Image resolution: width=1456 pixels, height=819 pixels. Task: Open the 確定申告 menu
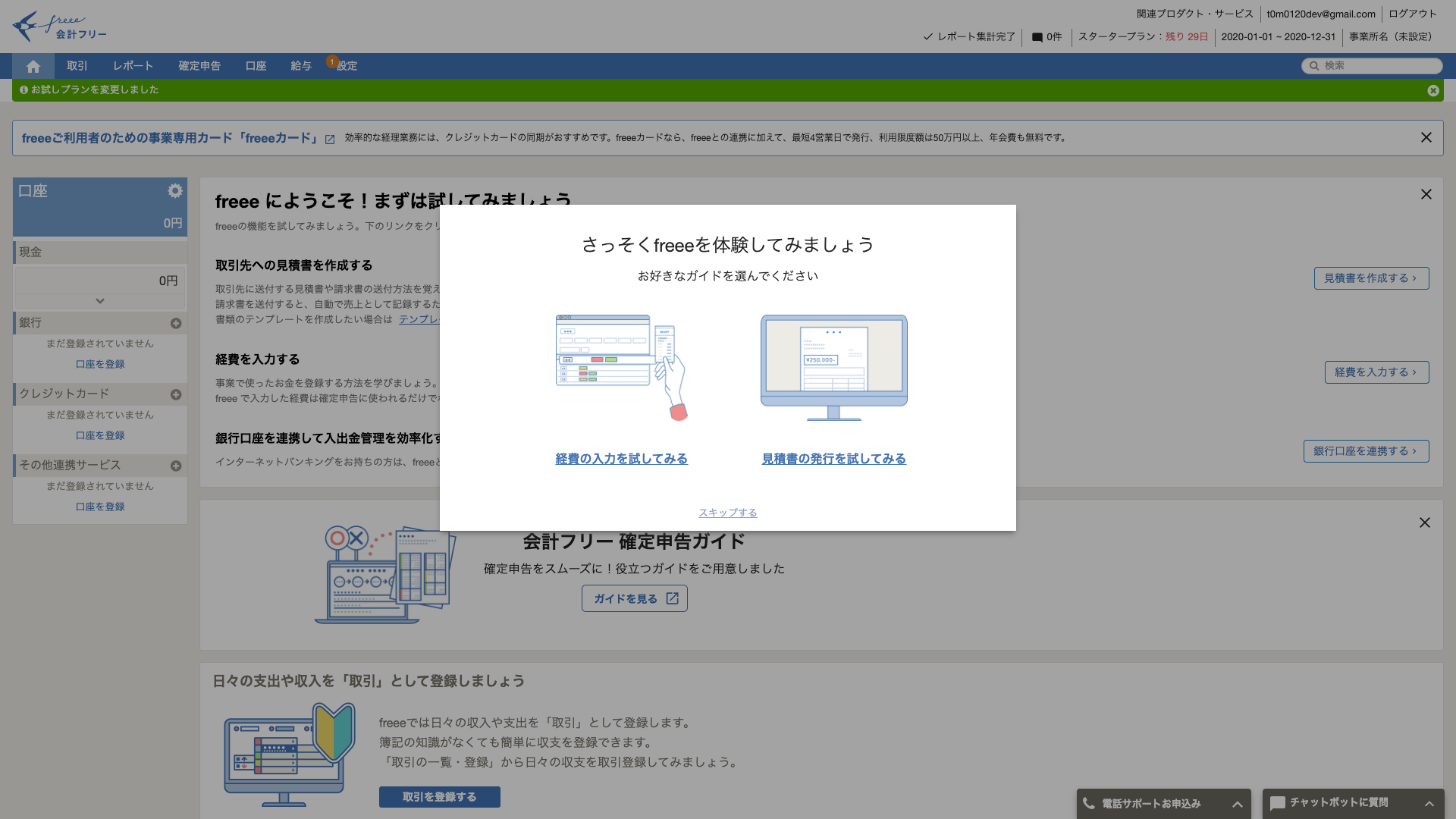199,66
